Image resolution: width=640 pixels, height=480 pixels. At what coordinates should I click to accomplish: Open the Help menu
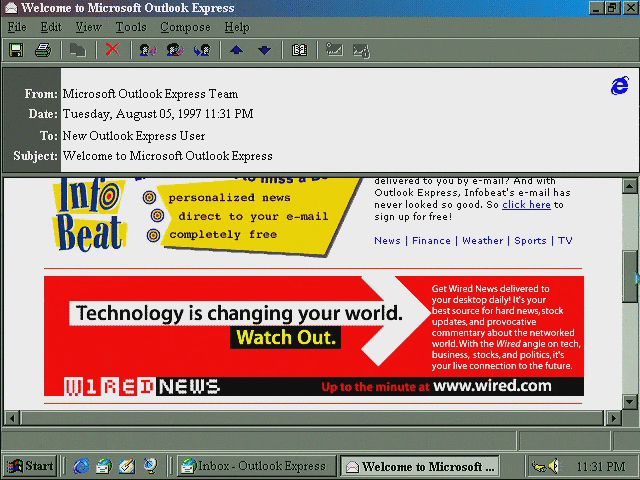(x=237, y=27)
